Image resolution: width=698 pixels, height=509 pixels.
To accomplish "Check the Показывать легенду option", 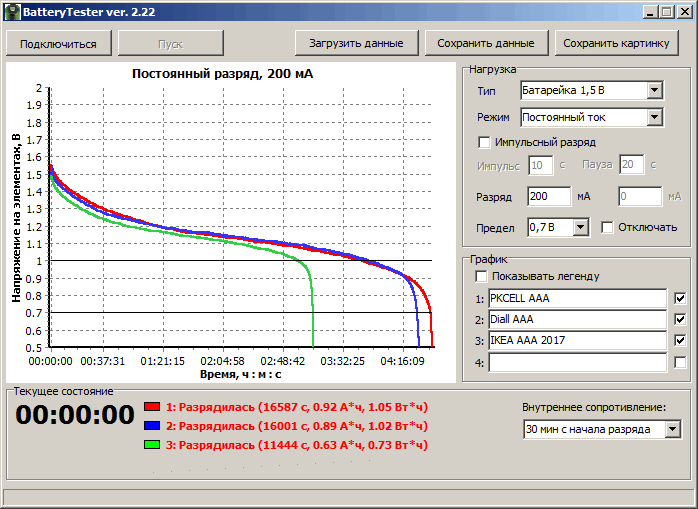I will (x=482, y=276).
